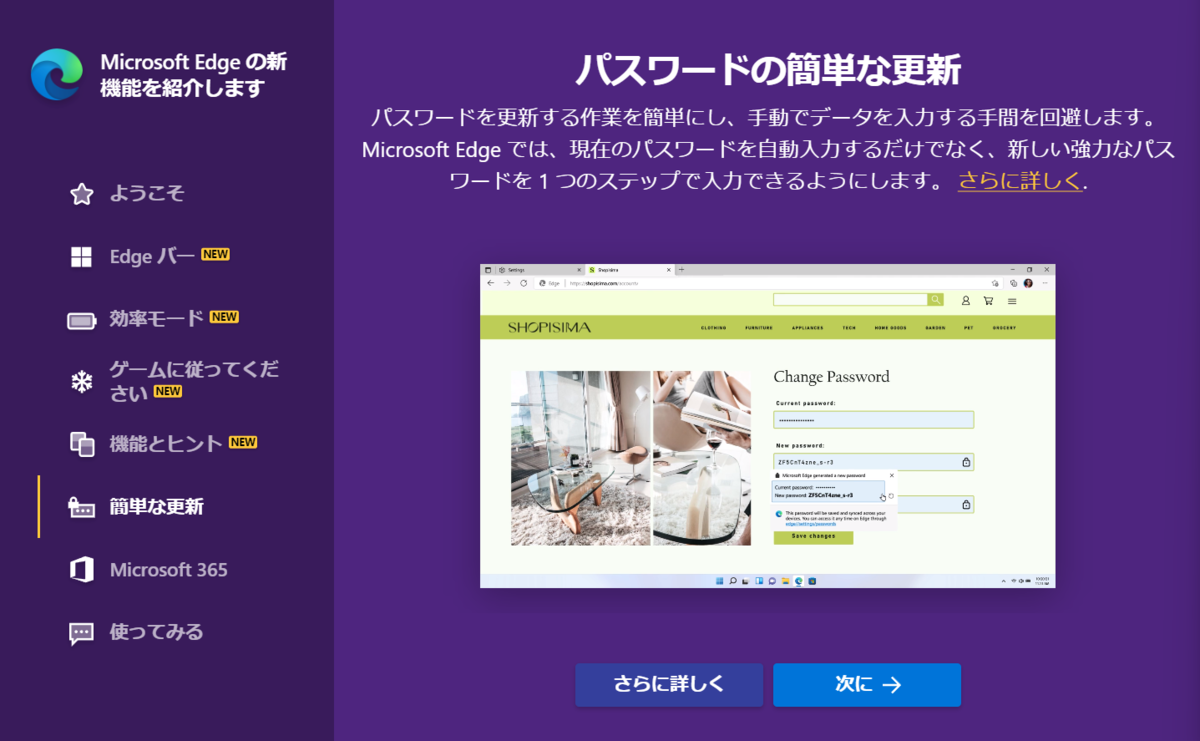Click the Change Password heading in preview
The image size is (1200, 741).
click(831, 377)
